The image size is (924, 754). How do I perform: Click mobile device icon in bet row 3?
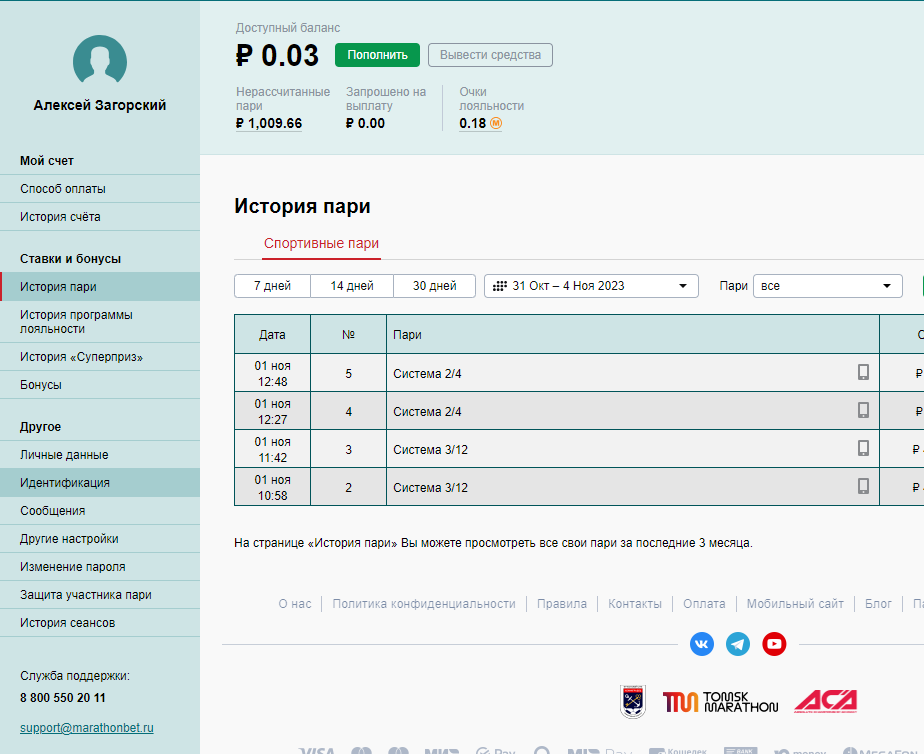pyautogui.click(x=863, y=448)
